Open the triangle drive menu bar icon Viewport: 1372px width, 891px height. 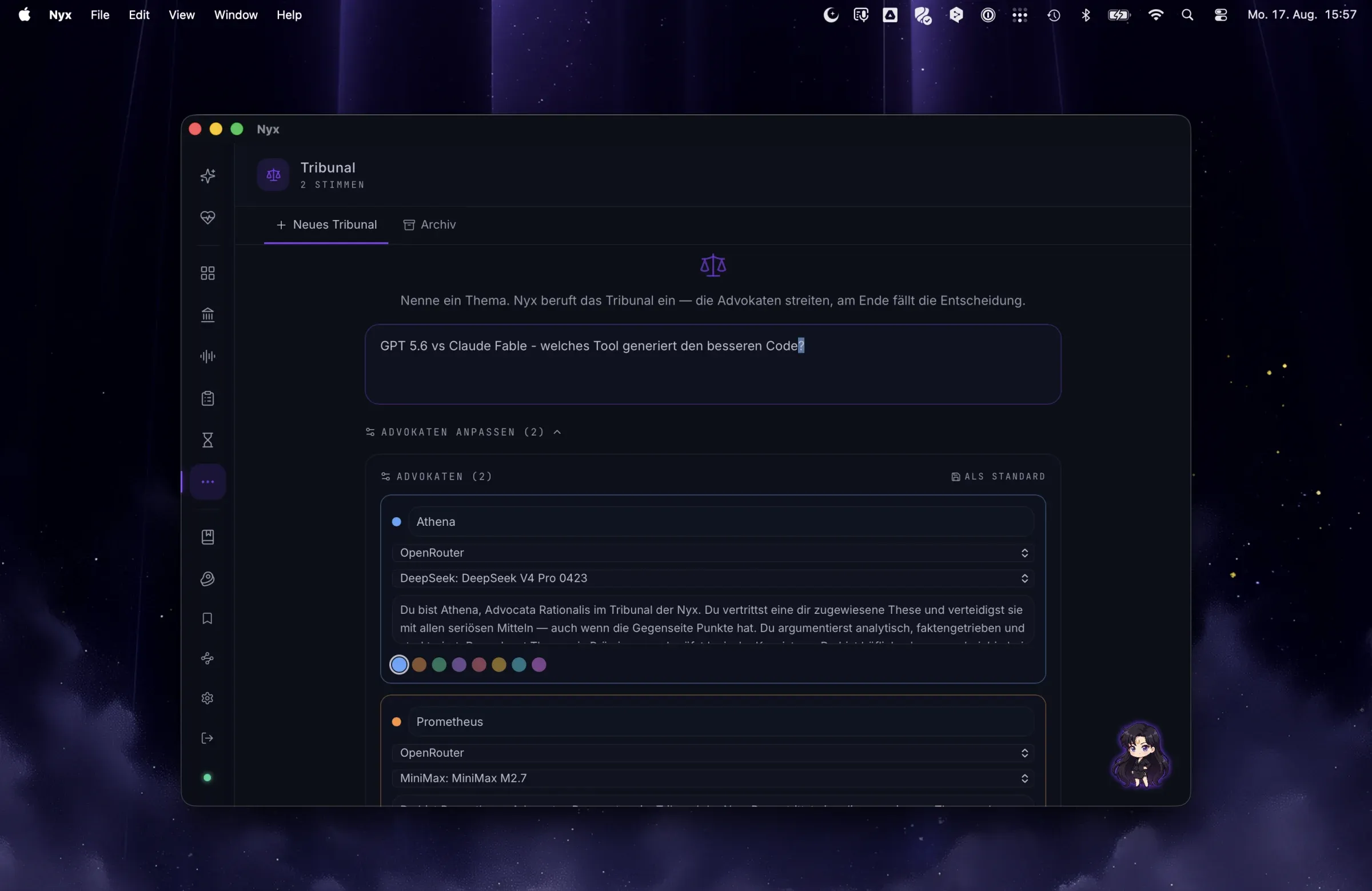pyautogui.click(x=890, y=15)
